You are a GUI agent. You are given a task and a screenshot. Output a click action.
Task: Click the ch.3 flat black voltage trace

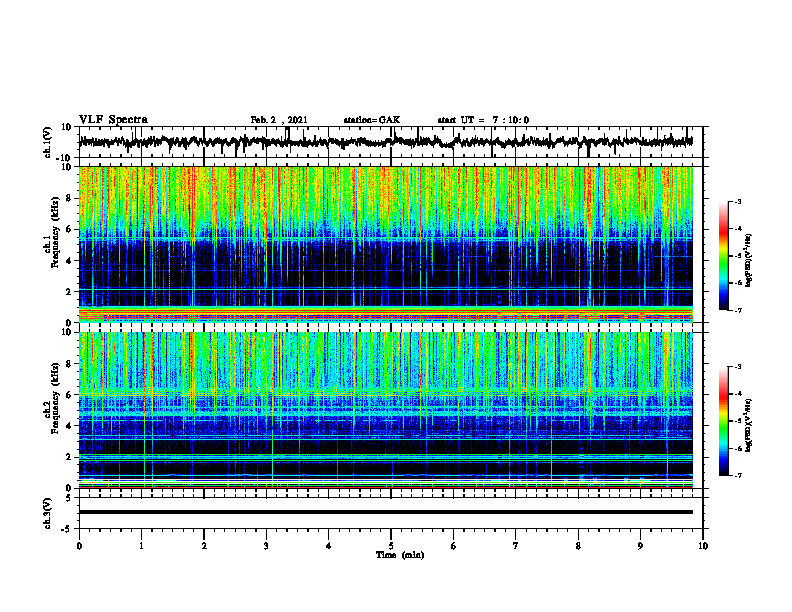point(385,512)
